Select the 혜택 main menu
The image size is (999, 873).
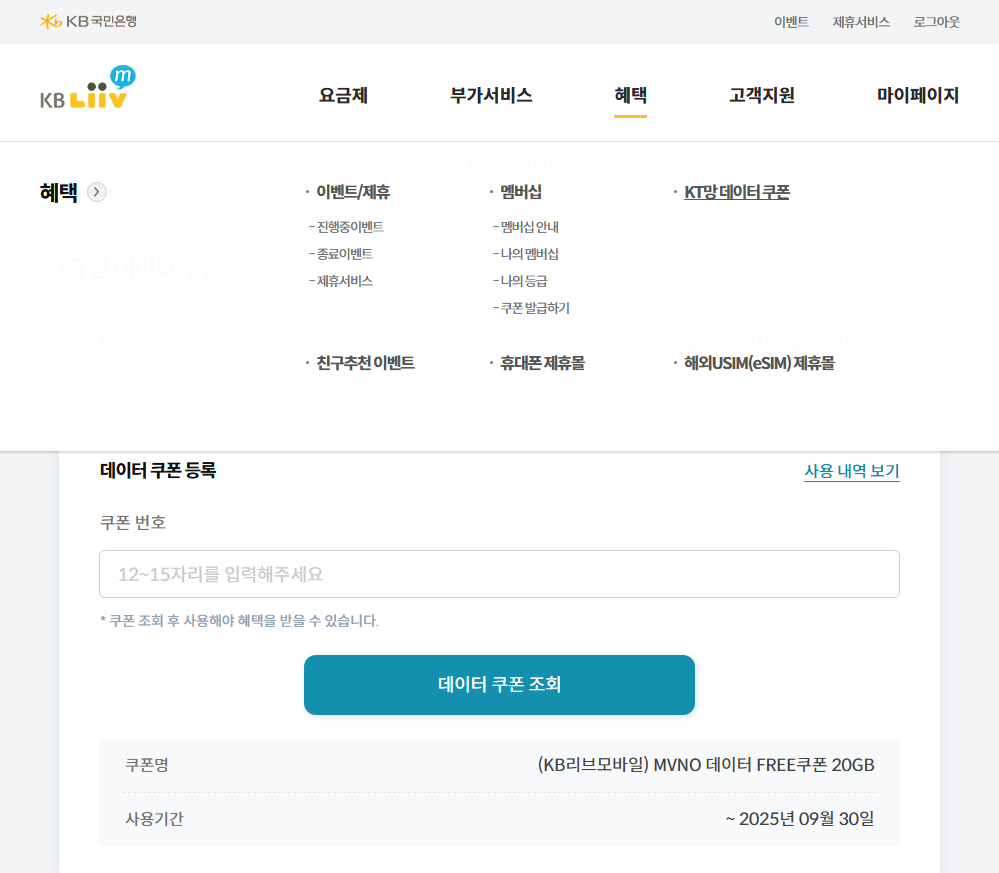[x=630, y=96]
